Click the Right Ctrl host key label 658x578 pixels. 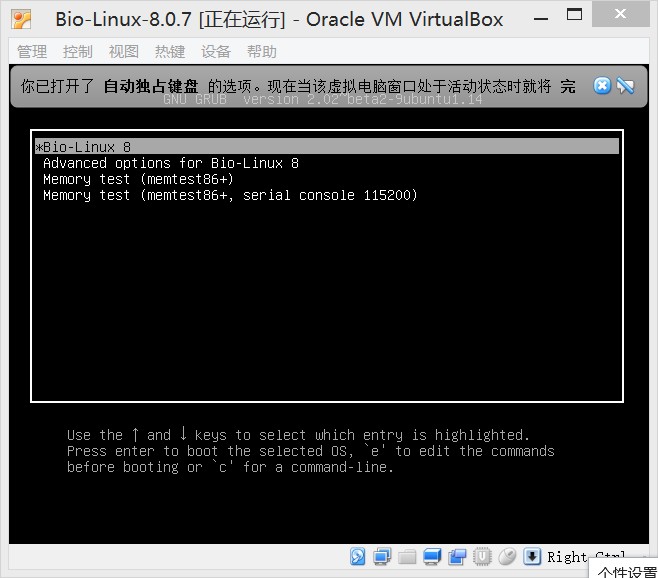tap(586, 557)
